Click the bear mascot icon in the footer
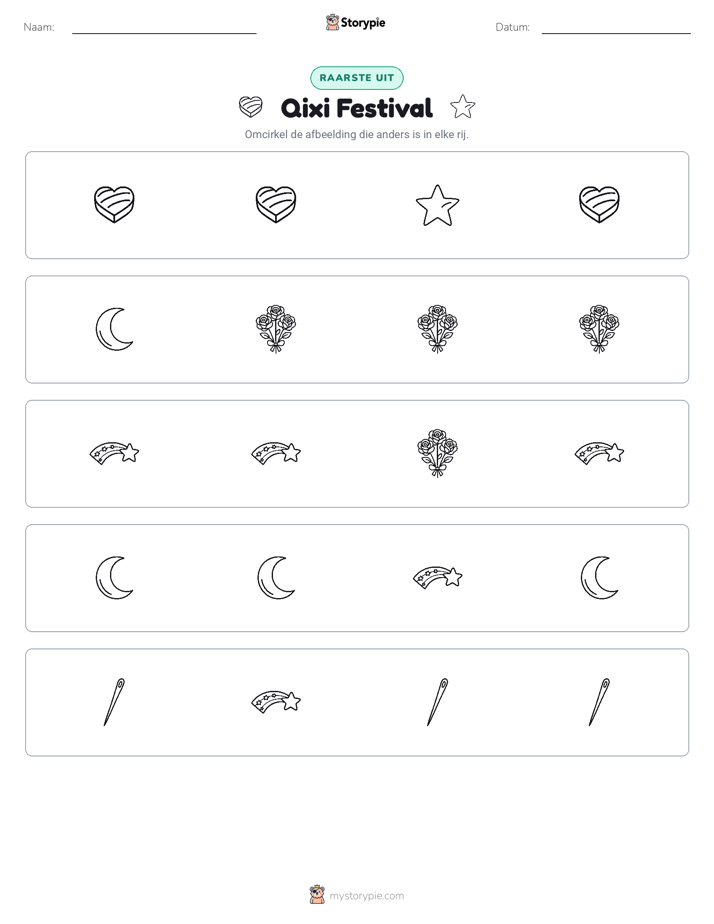714x924 pixels. (317, 895)
